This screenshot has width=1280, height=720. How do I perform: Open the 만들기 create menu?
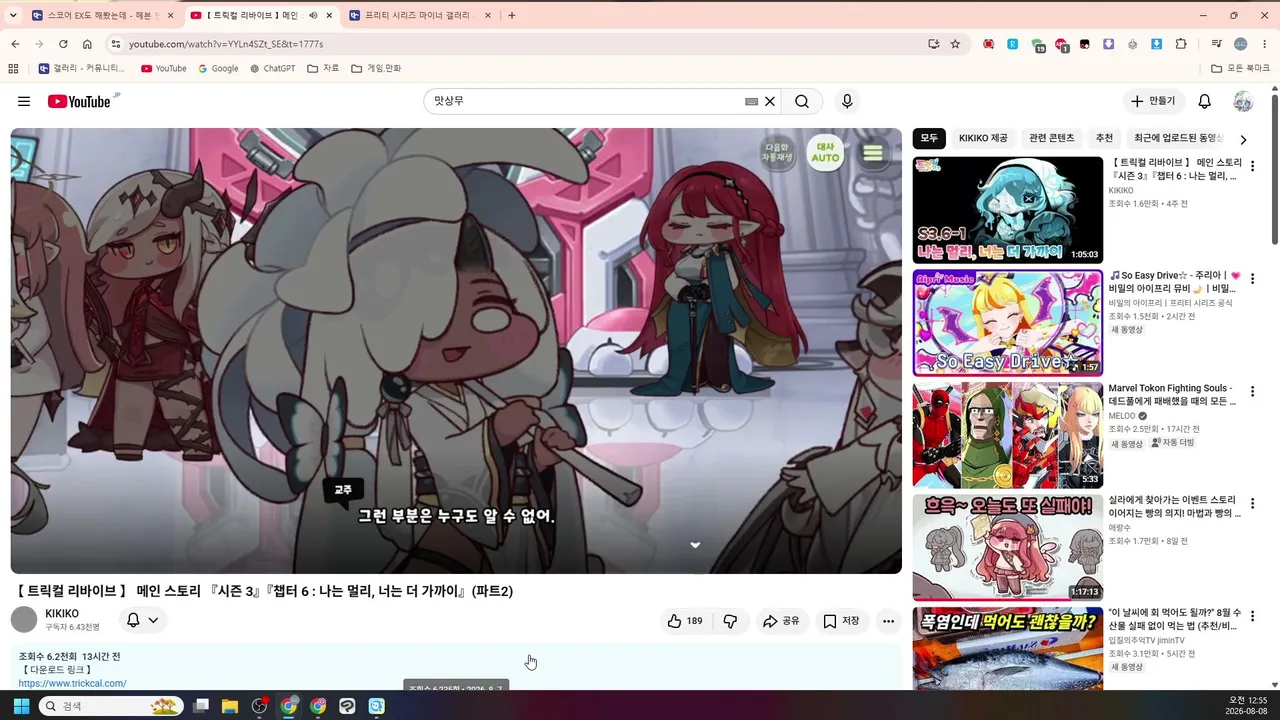pyautogui.click(x=1153, y=101)
